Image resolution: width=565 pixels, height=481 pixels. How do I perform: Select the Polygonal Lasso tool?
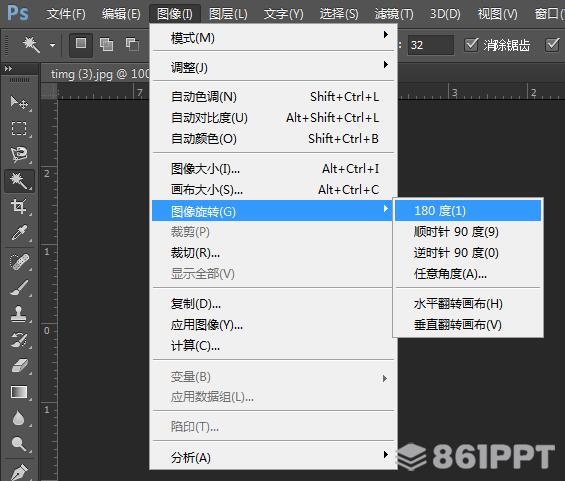pyautogui.click(x=19, y=154)
